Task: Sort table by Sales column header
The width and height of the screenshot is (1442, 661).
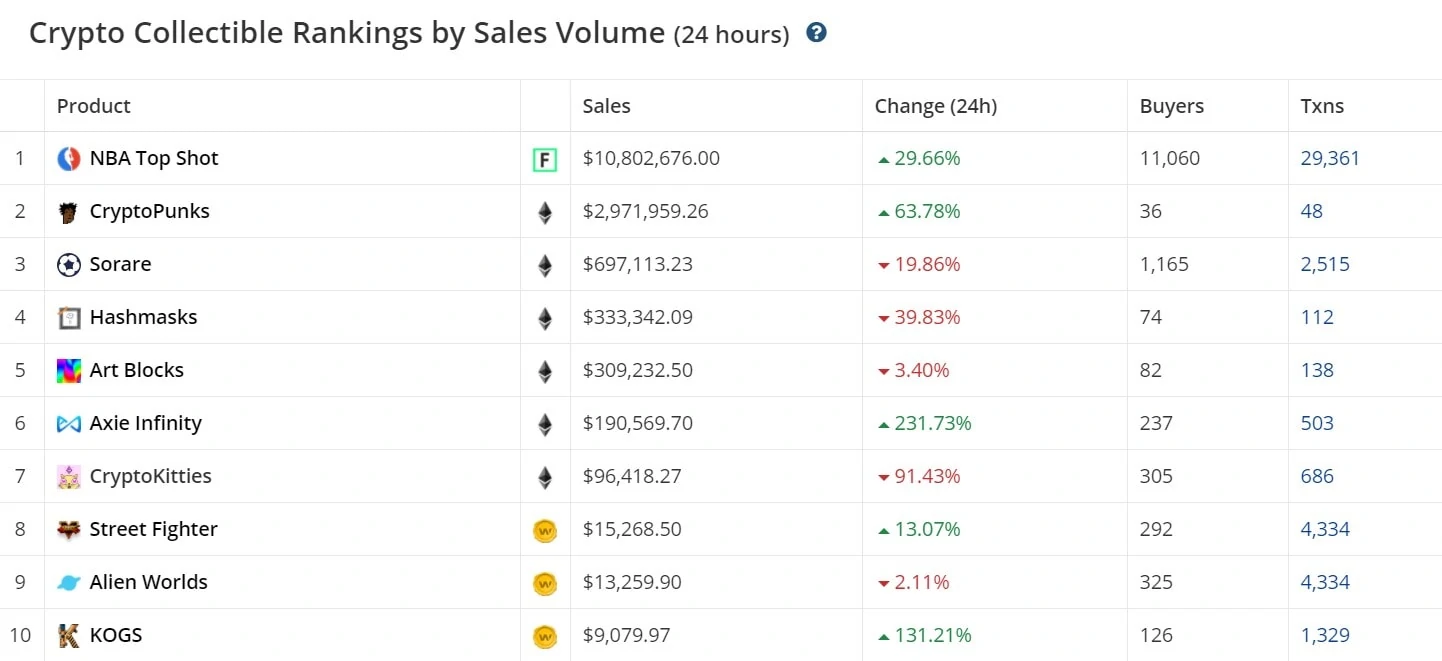Action: (607, 106)
